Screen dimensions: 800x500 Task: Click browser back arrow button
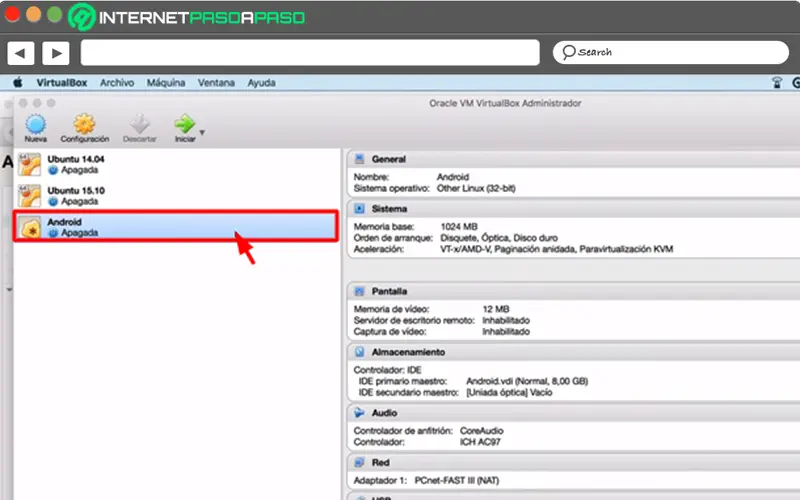[20, 53]
